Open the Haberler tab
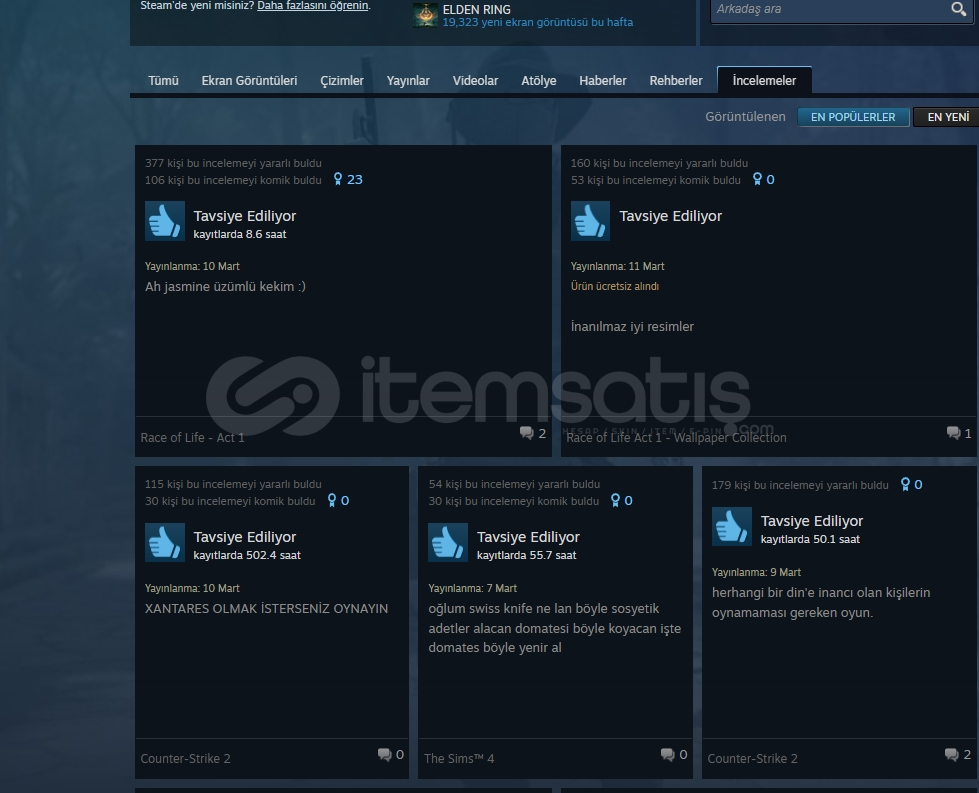This screenshot has height=793, width=979. [603, 81]
